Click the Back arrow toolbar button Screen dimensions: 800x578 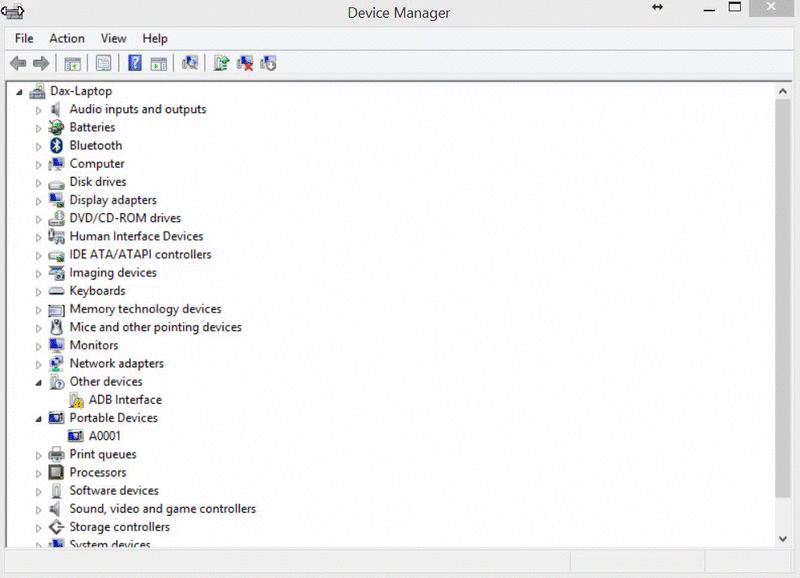(x=17, y=63)
